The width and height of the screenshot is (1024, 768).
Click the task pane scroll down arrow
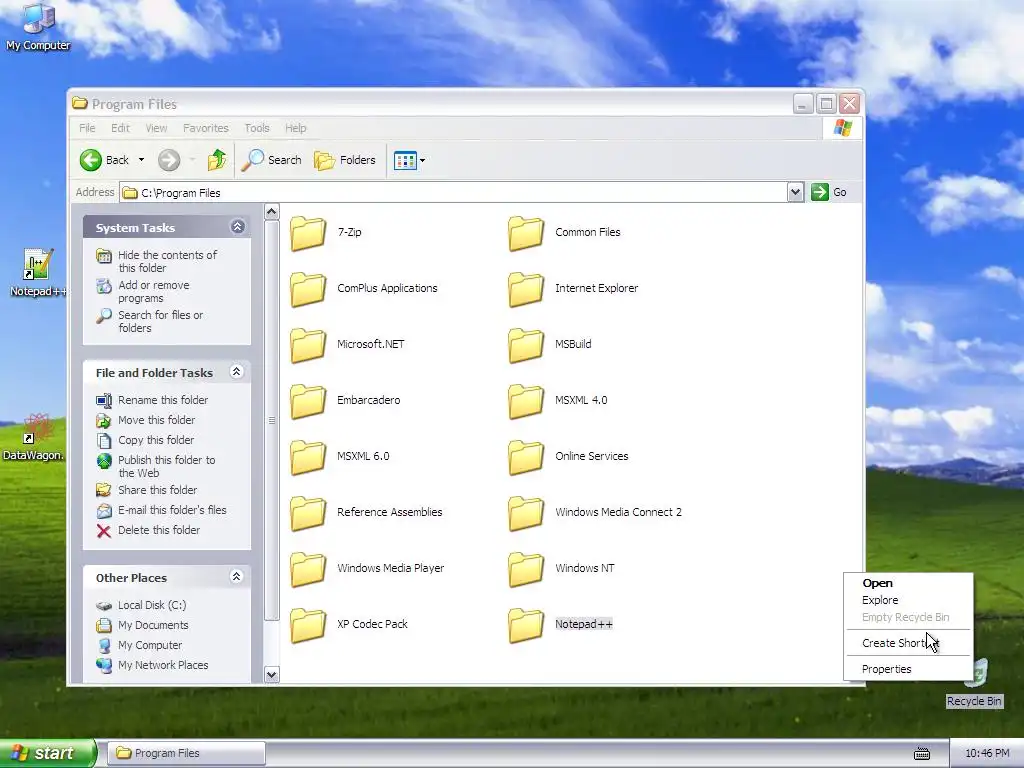(272, 675)
